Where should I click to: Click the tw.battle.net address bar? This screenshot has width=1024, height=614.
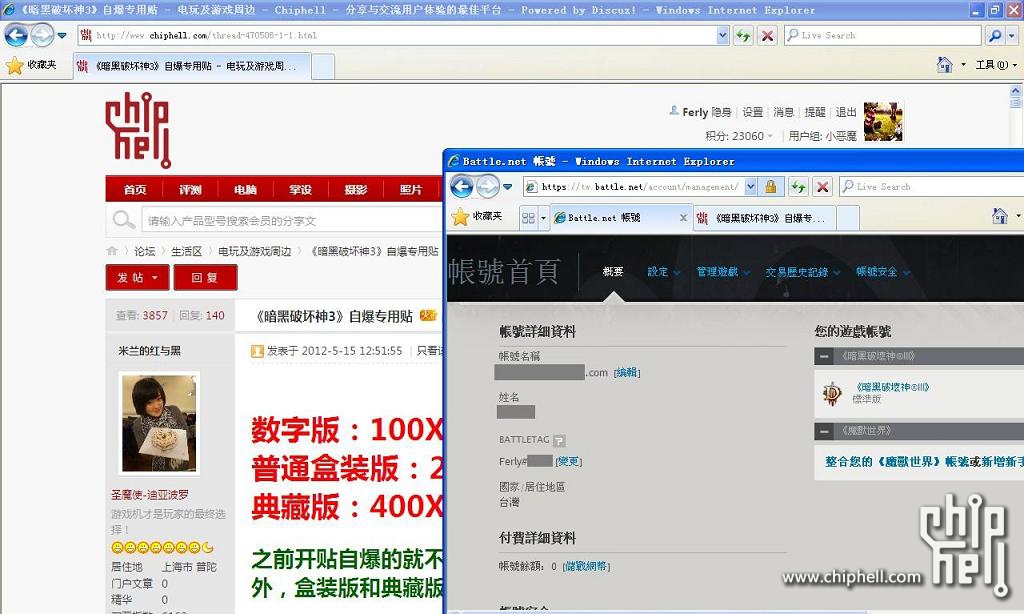tap(633, 187)
